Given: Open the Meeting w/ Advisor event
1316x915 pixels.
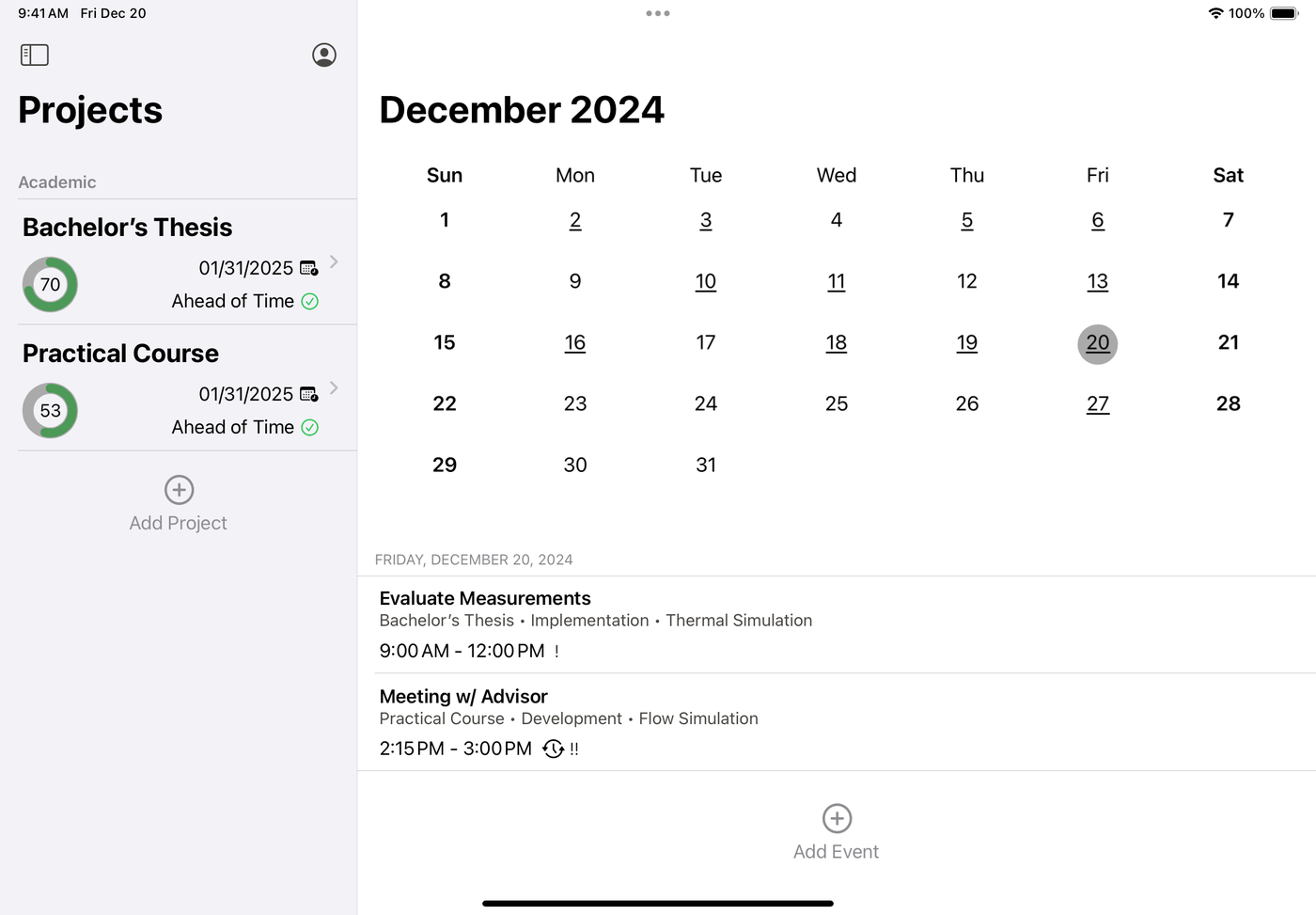Looking at the screenshot, I should [x=837, y=722].
